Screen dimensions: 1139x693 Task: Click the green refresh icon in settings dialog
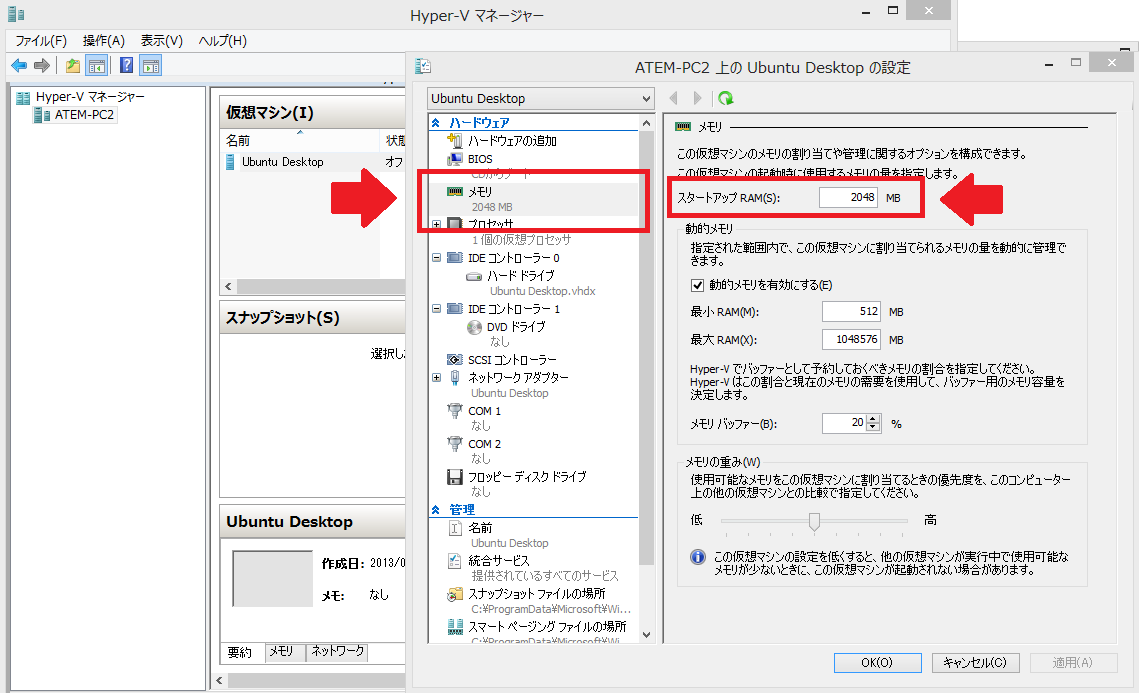pyautogui.click(x=726, y=98)
